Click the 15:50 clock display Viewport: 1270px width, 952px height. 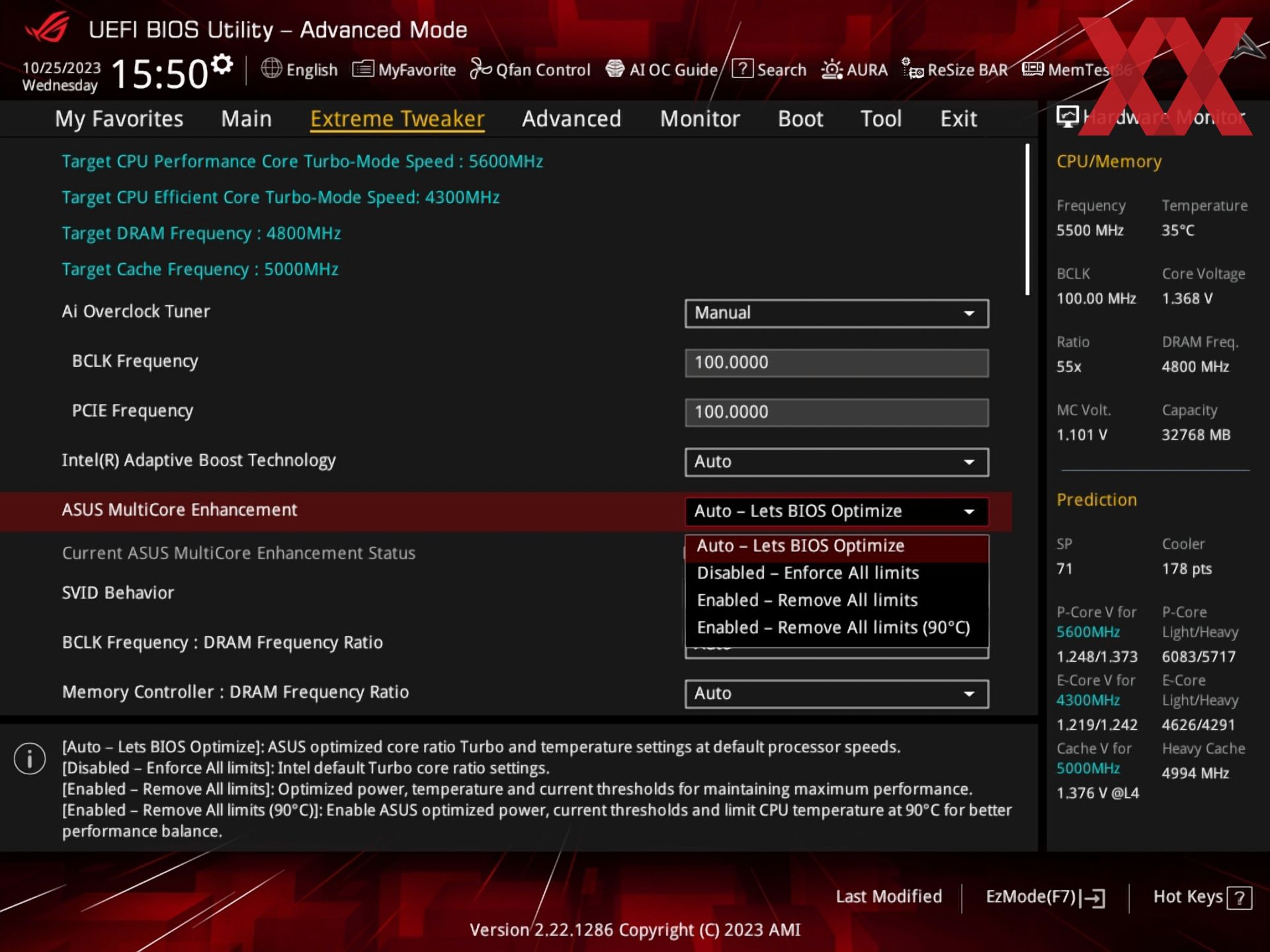click(x=159, y=73)
